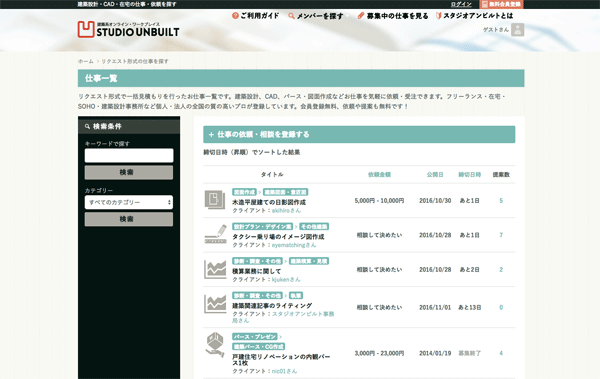Sort by 依頼金額 column header
Screen dimensions: 600x379
[379, 175]
